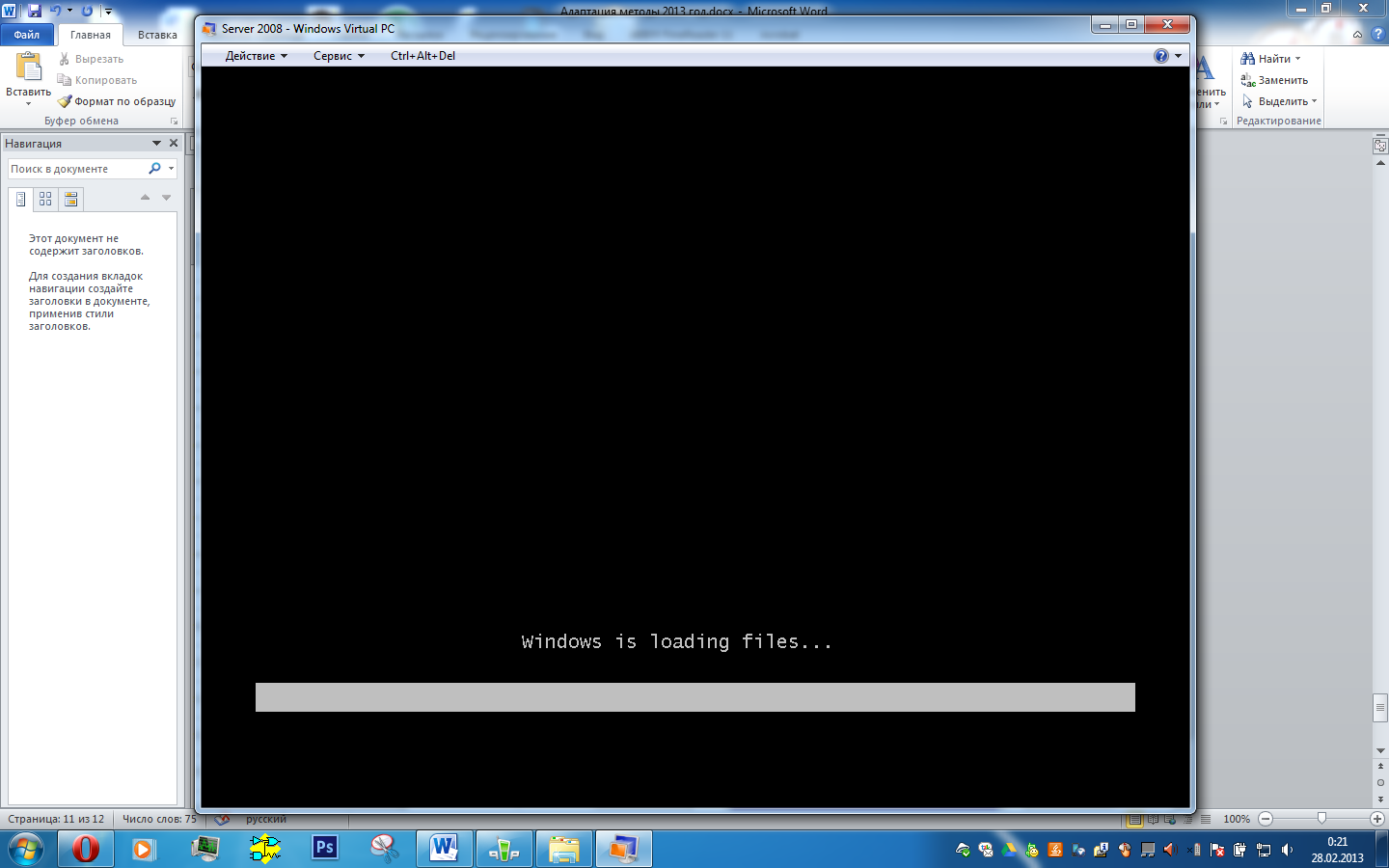Click the next result down arrow in navigation

coord(166,198)
